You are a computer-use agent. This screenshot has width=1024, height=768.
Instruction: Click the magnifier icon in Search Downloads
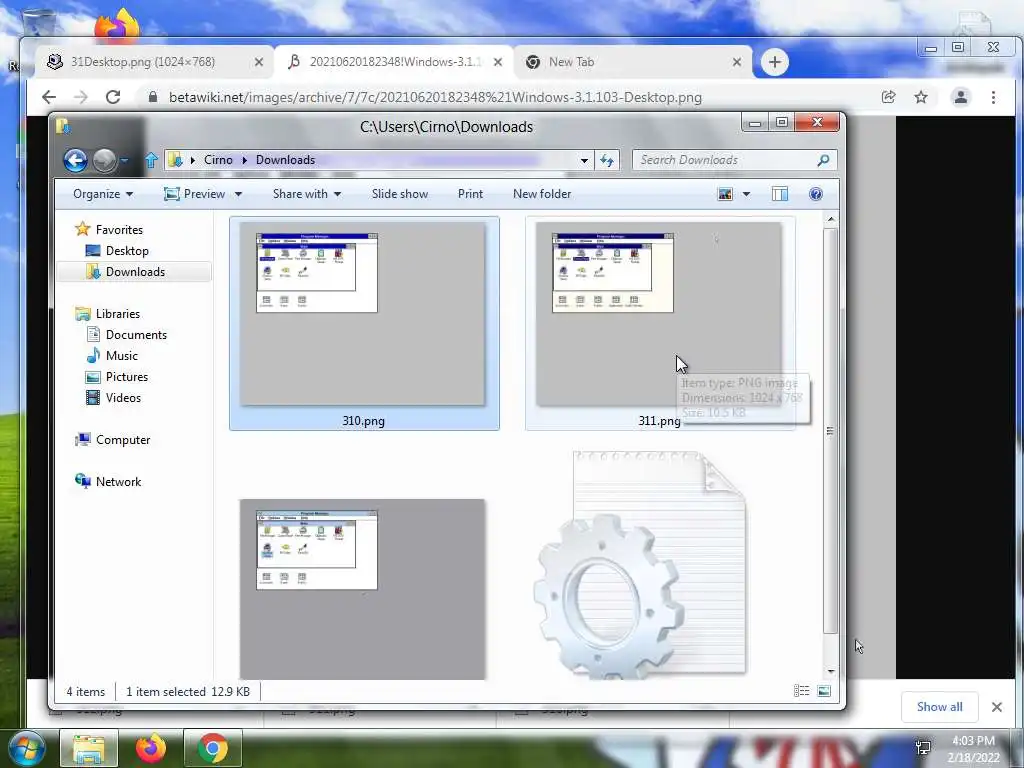click(823, 160)
